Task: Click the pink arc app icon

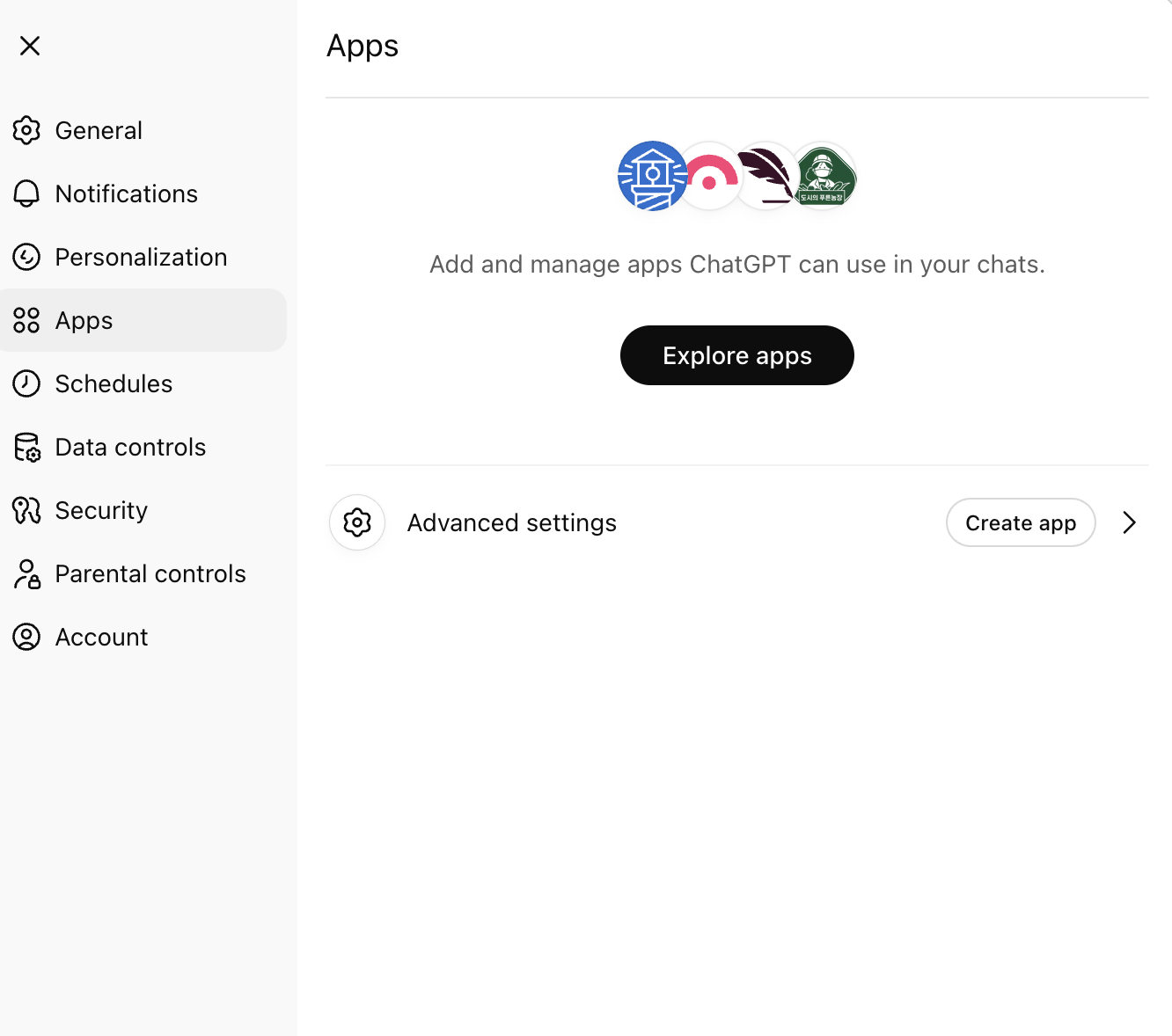Action: (711, 176)
